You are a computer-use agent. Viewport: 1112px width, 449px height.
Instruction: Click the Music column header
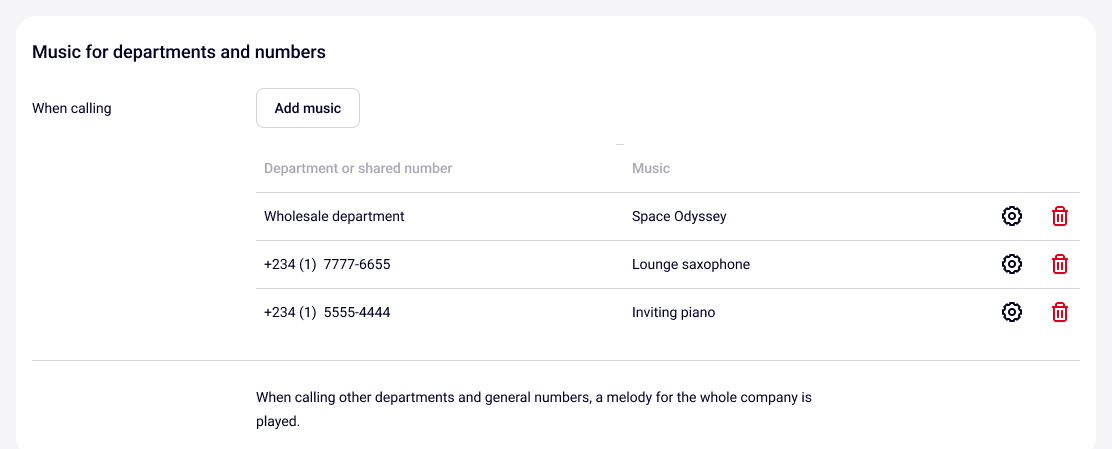(651, 168)
